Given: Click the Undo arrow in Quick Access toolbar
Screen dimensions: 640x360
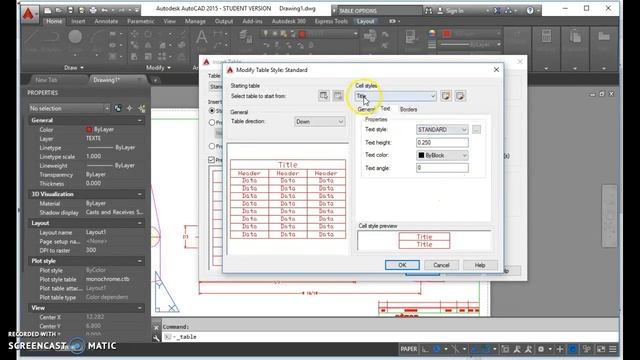Looking at the screenshot, I should click(104, 10).
